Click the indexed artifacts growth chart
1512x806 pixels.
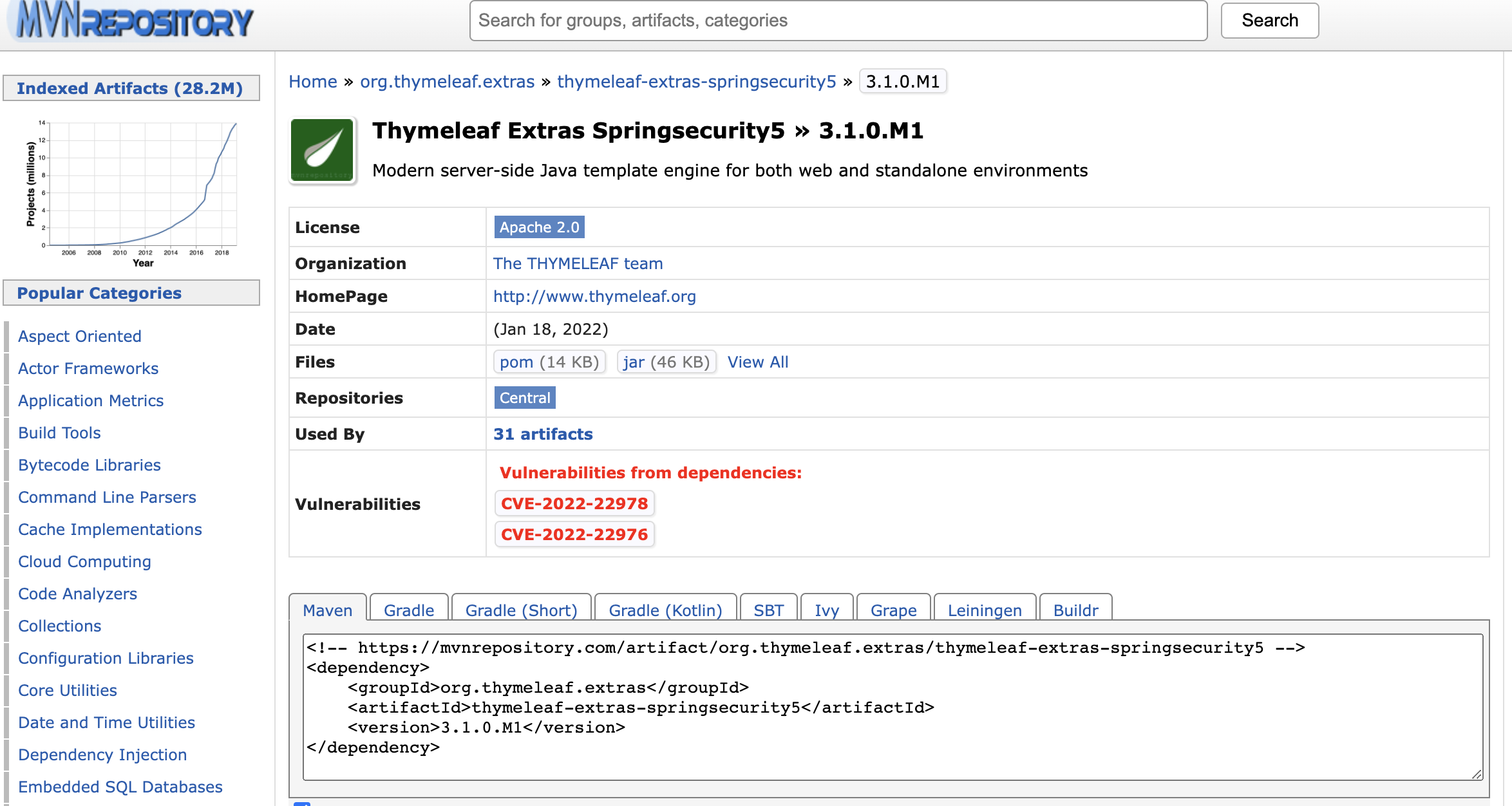(132, 193)
